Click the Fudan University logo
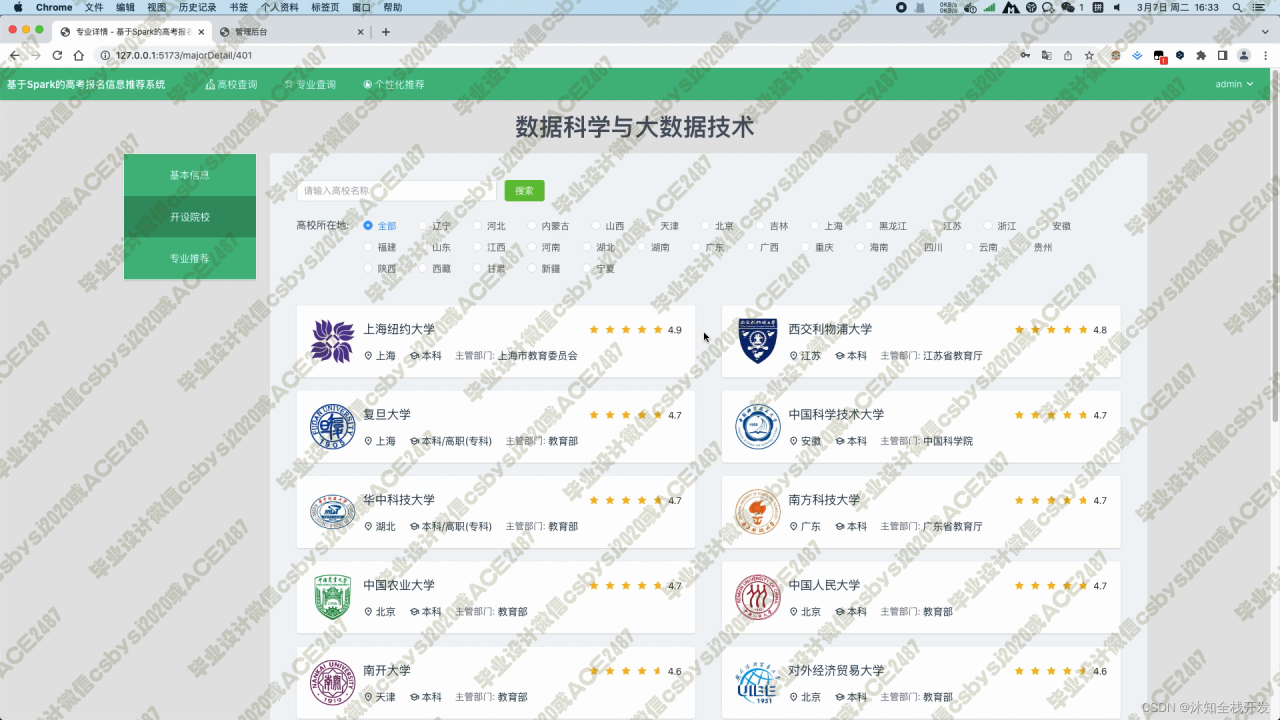 tap(332, 427)
